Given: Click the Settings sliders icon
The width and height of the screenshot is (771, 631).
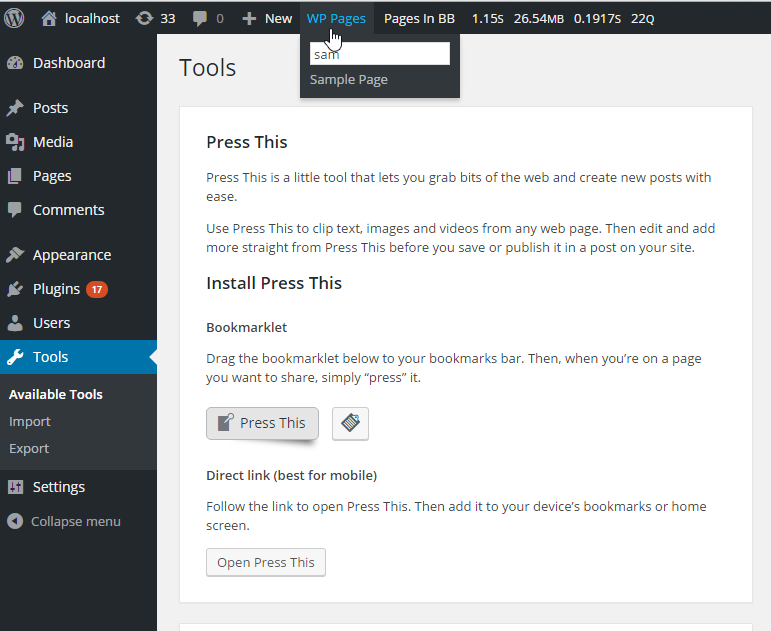Looking at the screenshot, I should coord(15,487).
